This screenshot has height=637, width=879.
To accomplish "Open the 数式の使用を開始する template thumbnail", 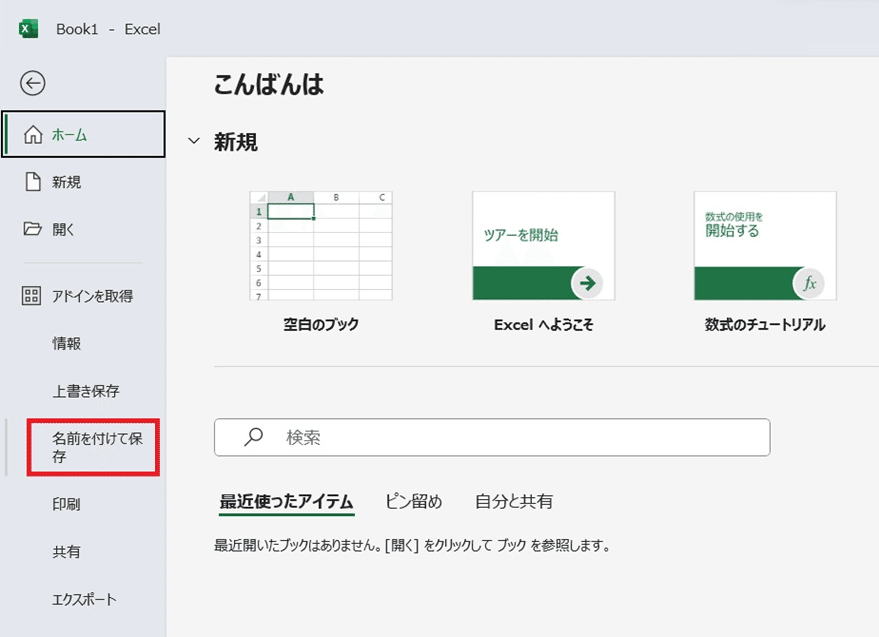I will click(765, 246).
